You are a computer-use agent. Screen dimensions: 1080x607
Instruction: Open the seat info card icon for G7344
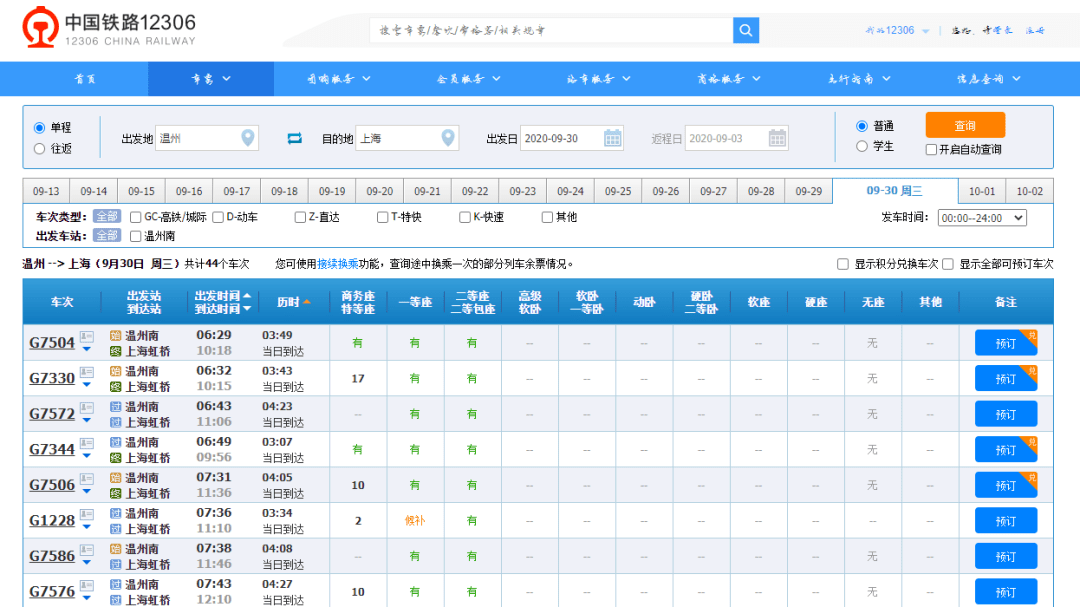click(87, 443)
